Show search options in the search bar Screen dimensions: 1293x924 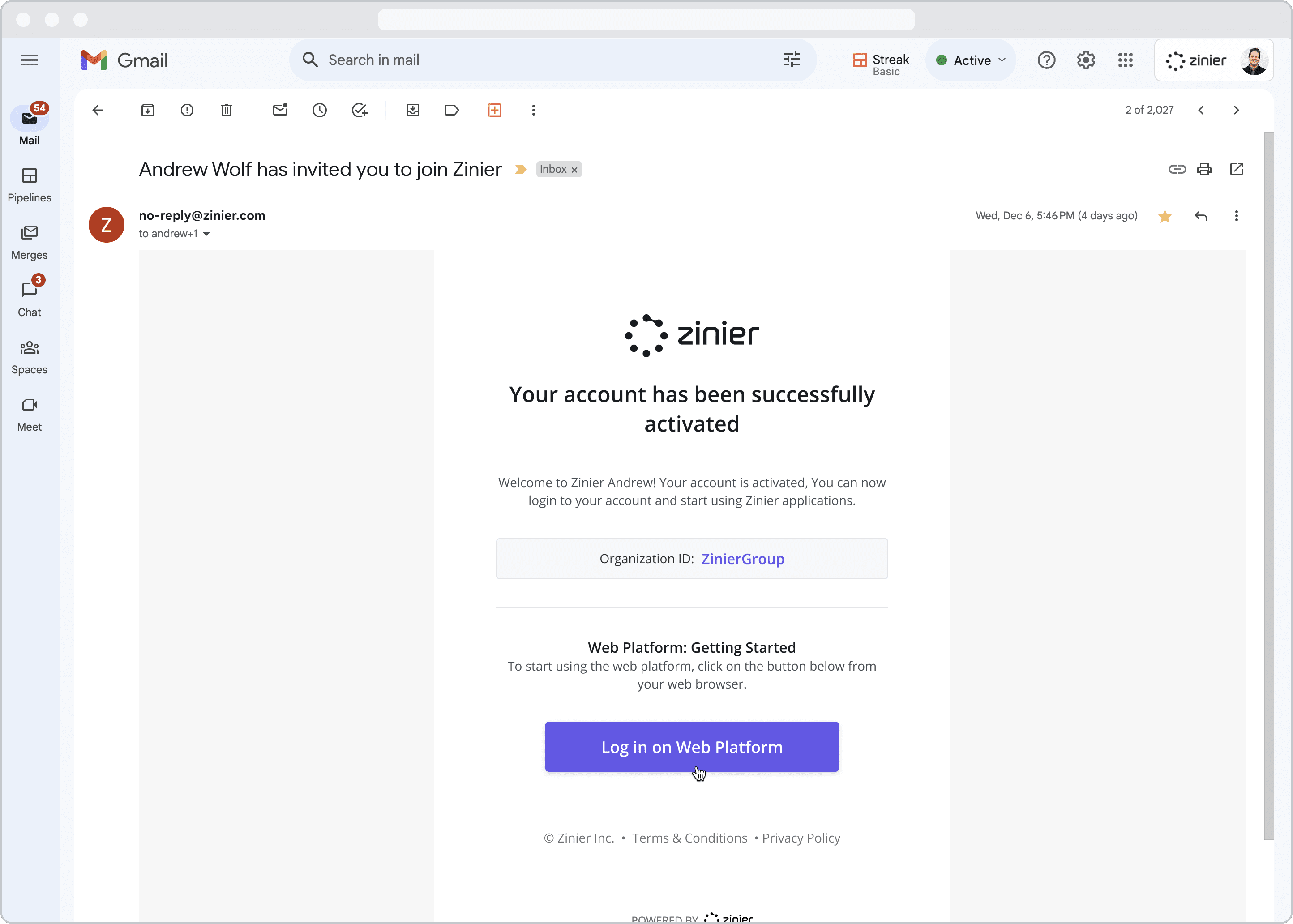(792, 60)
